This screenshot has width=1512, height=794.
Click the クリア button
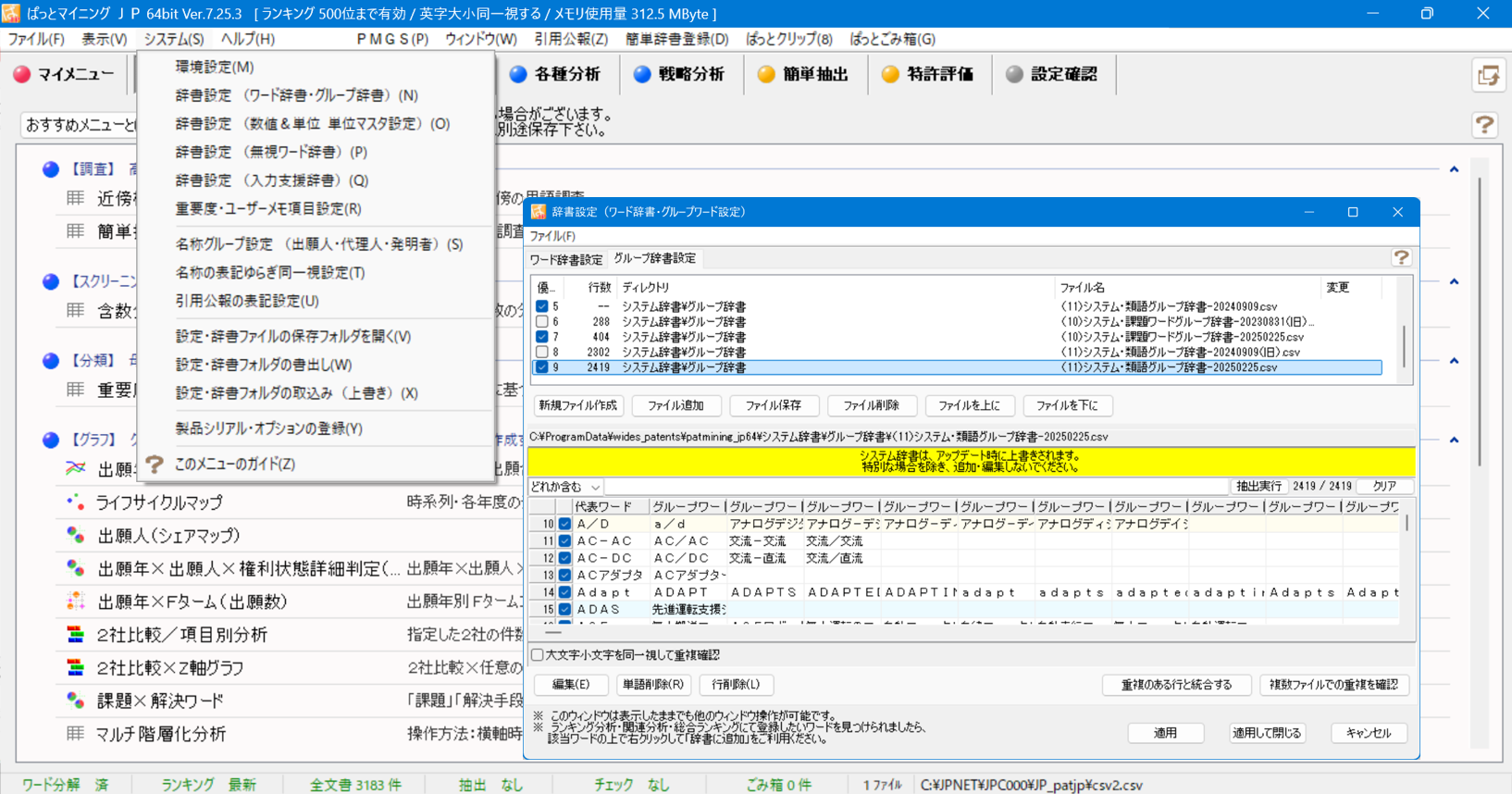[1384, 486]
